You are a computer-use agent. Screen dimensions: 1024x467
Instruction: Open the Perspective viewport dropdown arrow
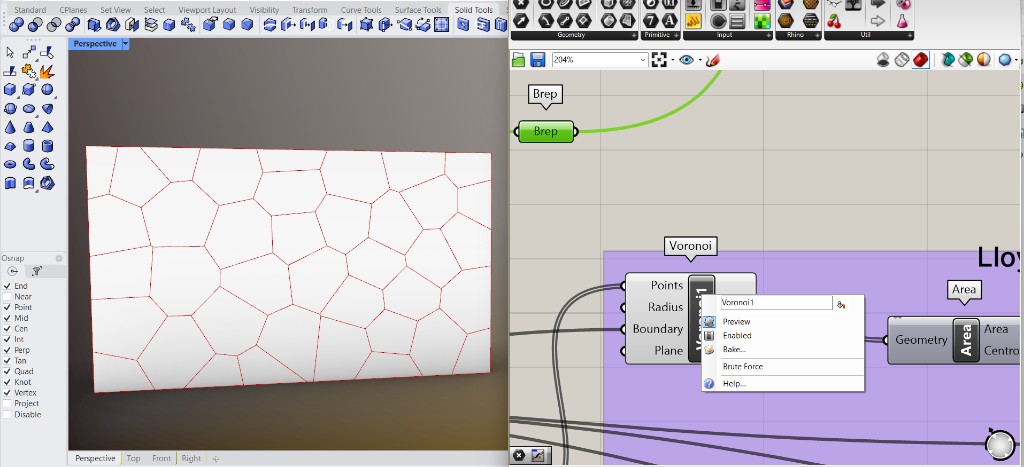125,44
